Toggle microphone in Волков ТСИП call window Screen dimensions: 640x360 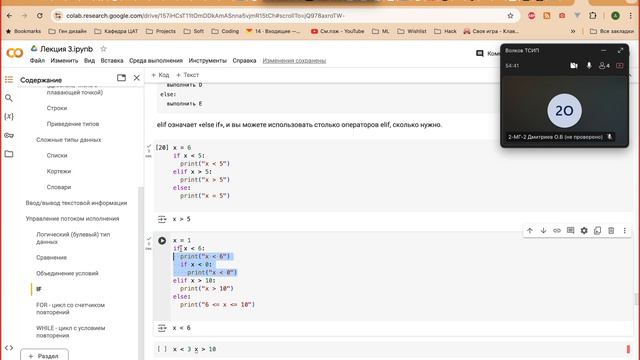coord(589,65)
